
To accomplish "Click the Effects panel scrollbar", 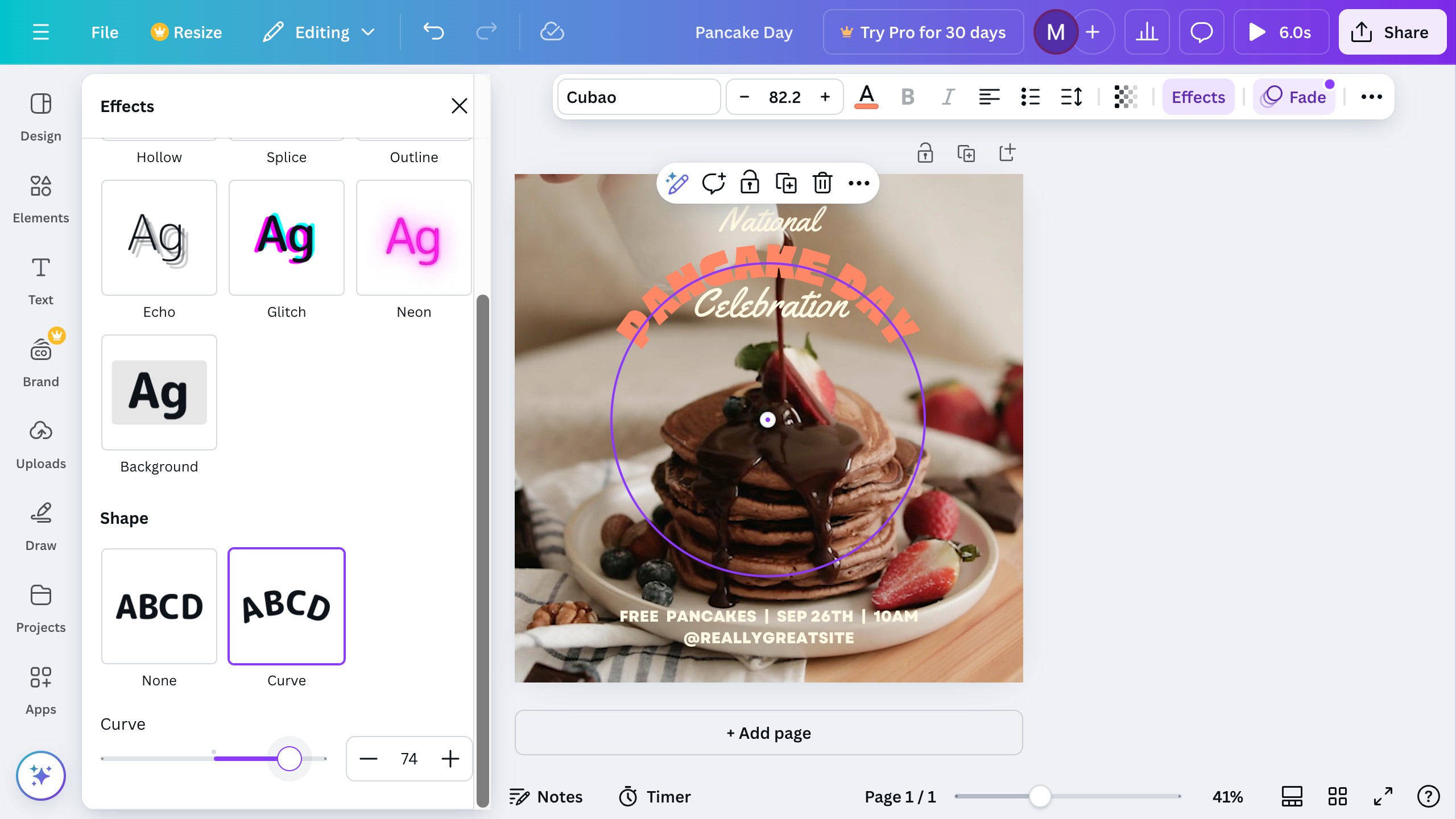I will click(482, 551).
